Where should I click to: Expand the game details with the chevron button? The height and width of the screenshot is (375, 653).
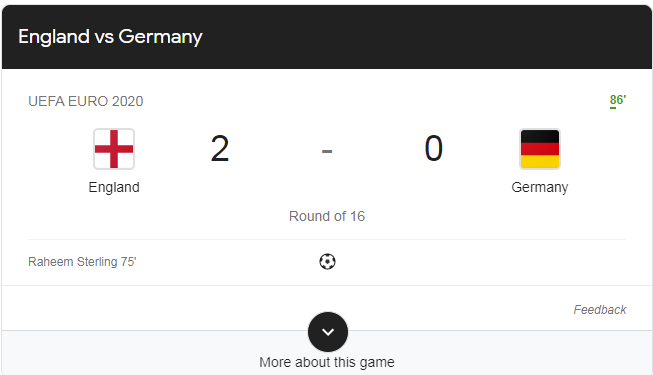tap(328, 332)
